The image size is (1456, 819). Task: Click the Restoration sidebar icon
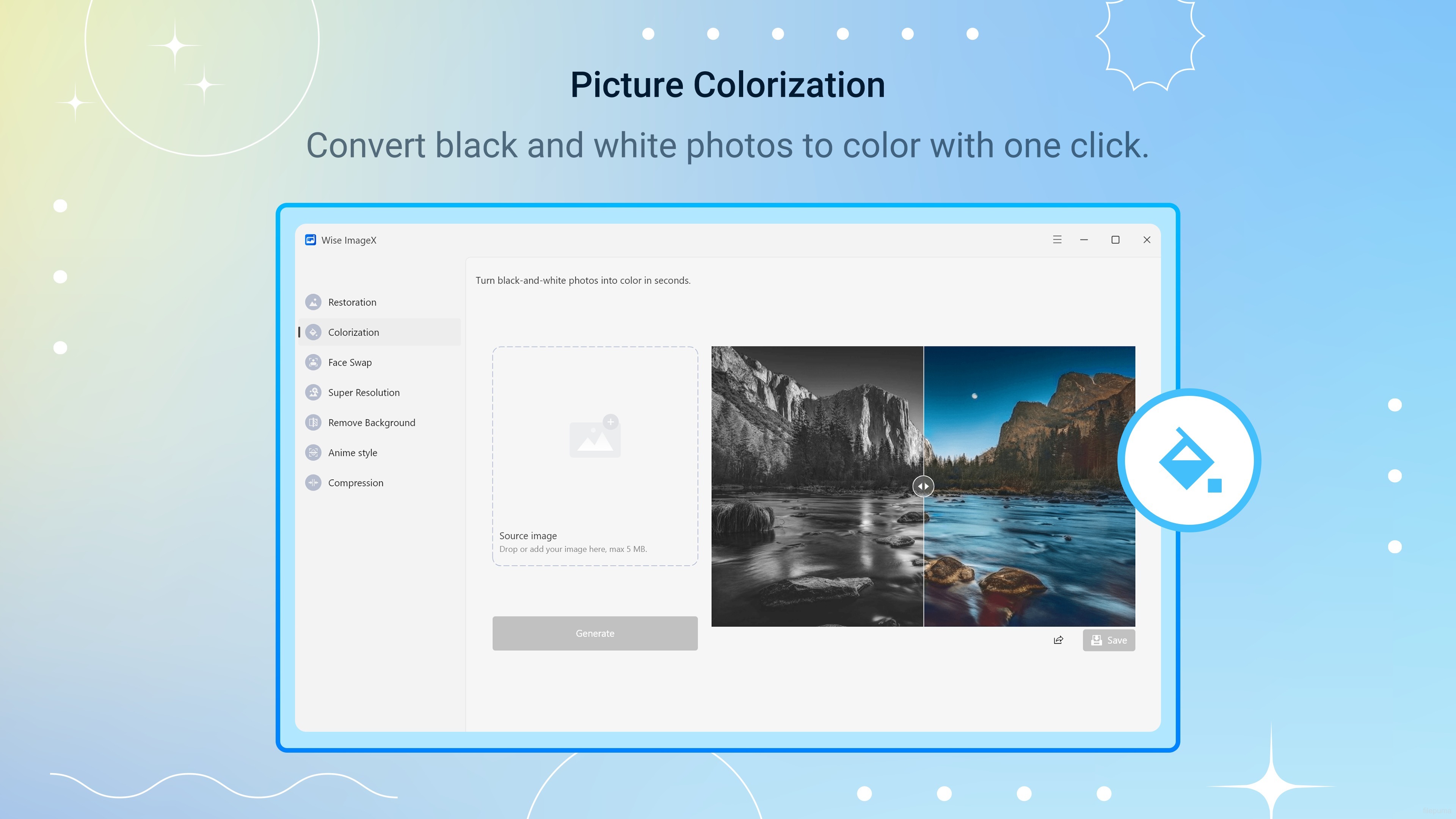pos(313,303)
